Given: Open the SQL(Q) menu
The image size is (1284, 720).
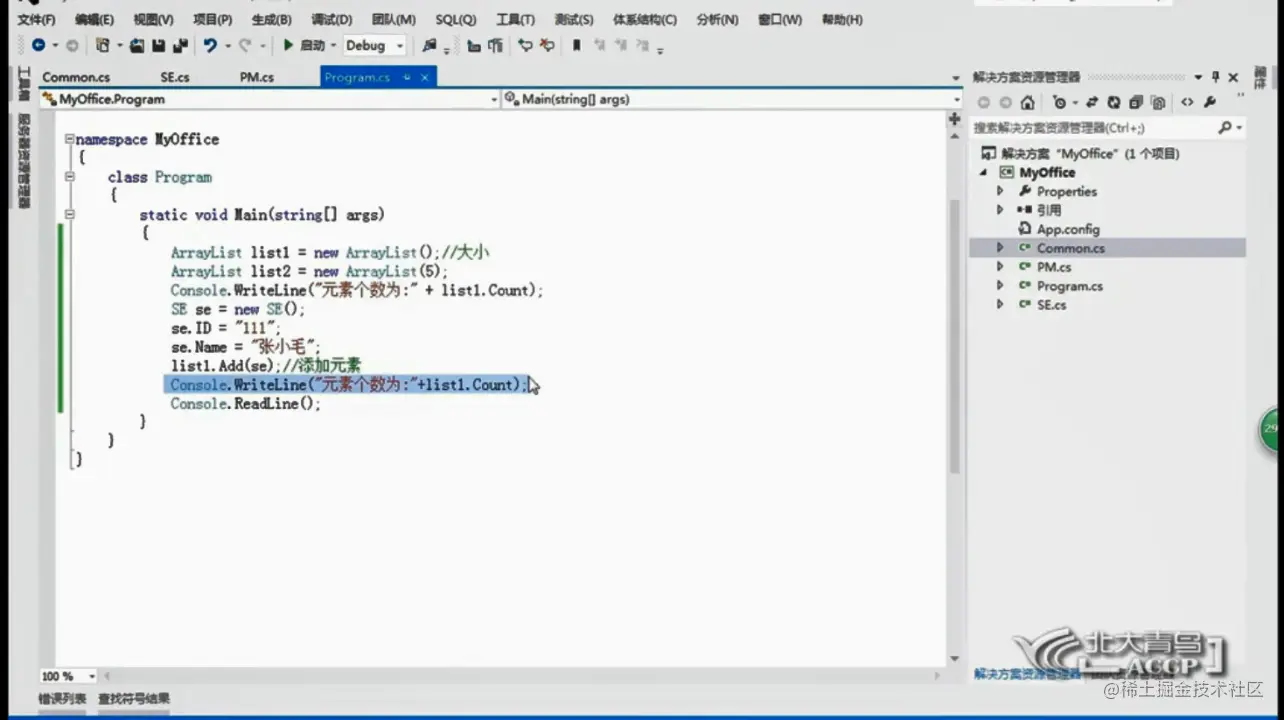Looking at the screenshot, I should point(456,19).
